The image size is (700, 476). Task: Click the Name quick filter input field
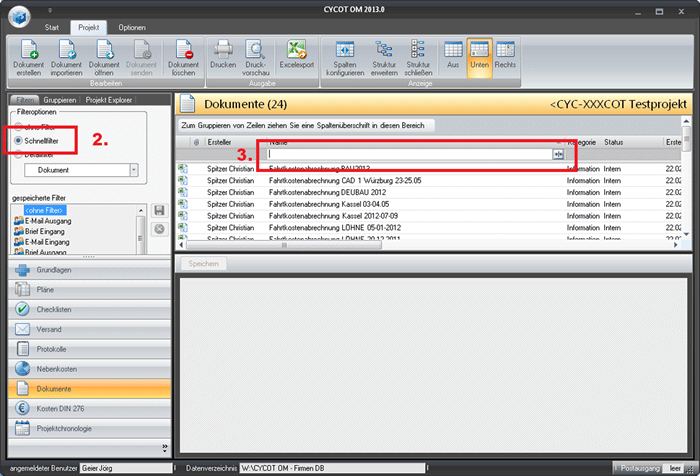[x=410, y=154]
